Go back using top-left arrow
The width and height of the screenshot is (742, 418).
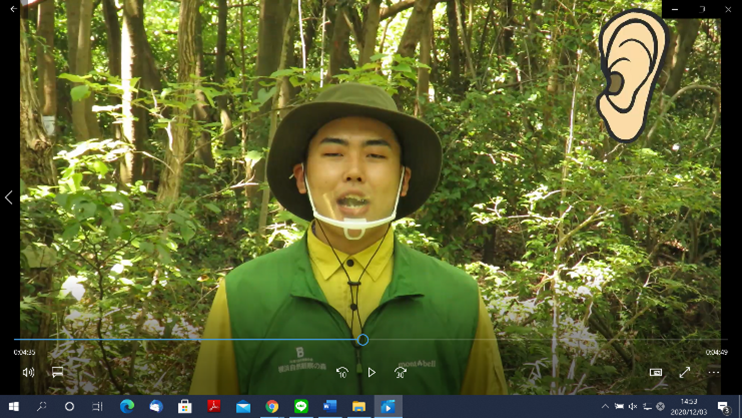[12, 9]
